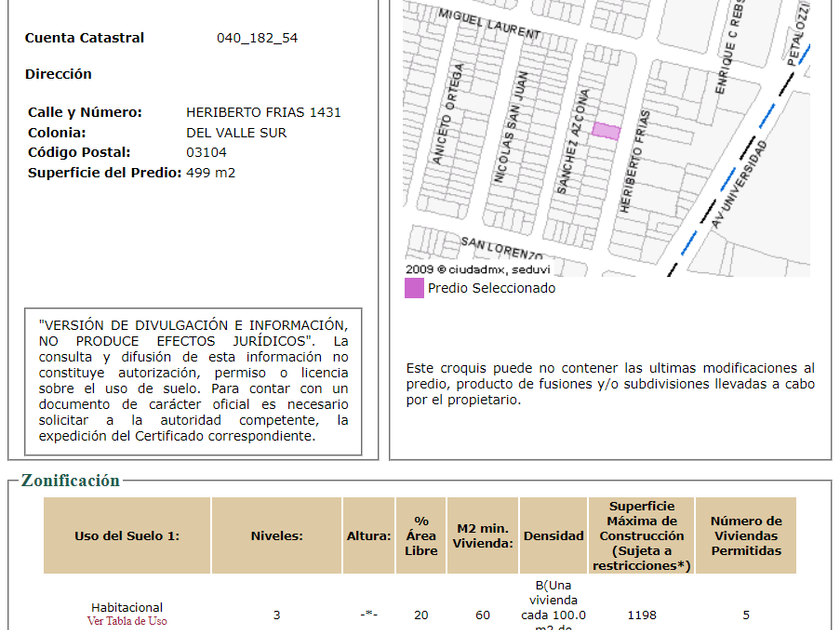Viewport: 840px width, 630px height.
Task: Click the Densidad column header
Action: [553, 536]
